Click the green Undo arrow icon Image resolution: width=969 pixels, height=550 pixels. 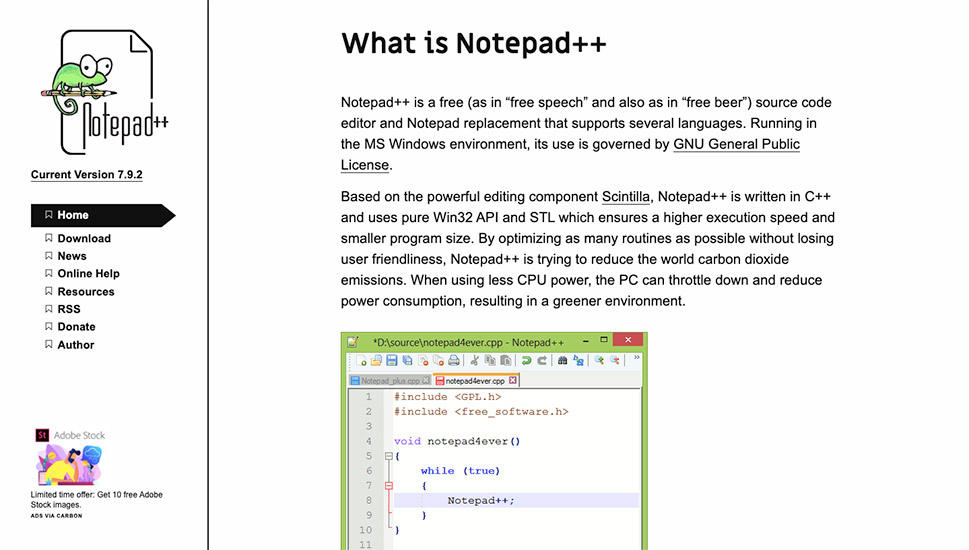click(526, 360)
